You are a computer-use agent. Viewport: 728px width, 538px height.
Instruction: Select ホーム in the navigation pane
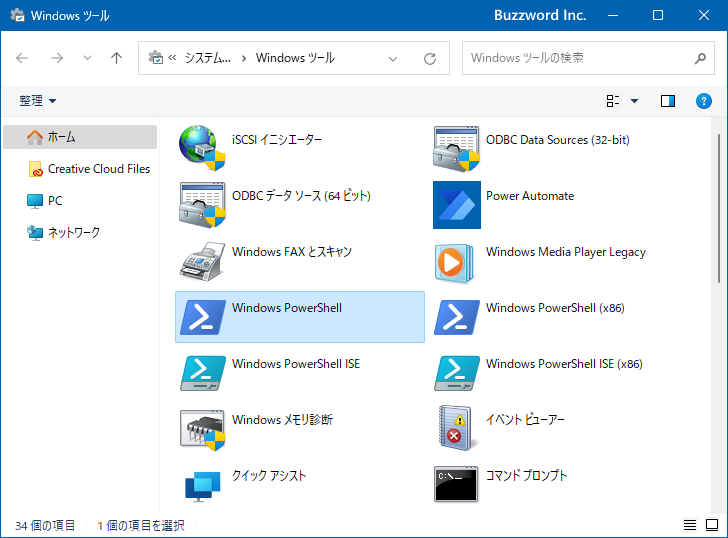(80, 137)
